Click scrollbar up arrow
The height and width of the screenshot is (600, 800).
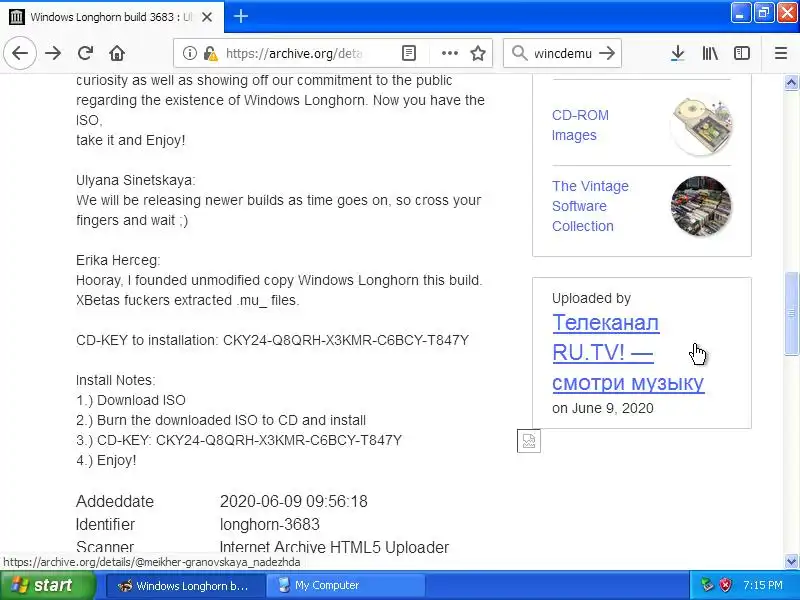(x=791, y=82)
